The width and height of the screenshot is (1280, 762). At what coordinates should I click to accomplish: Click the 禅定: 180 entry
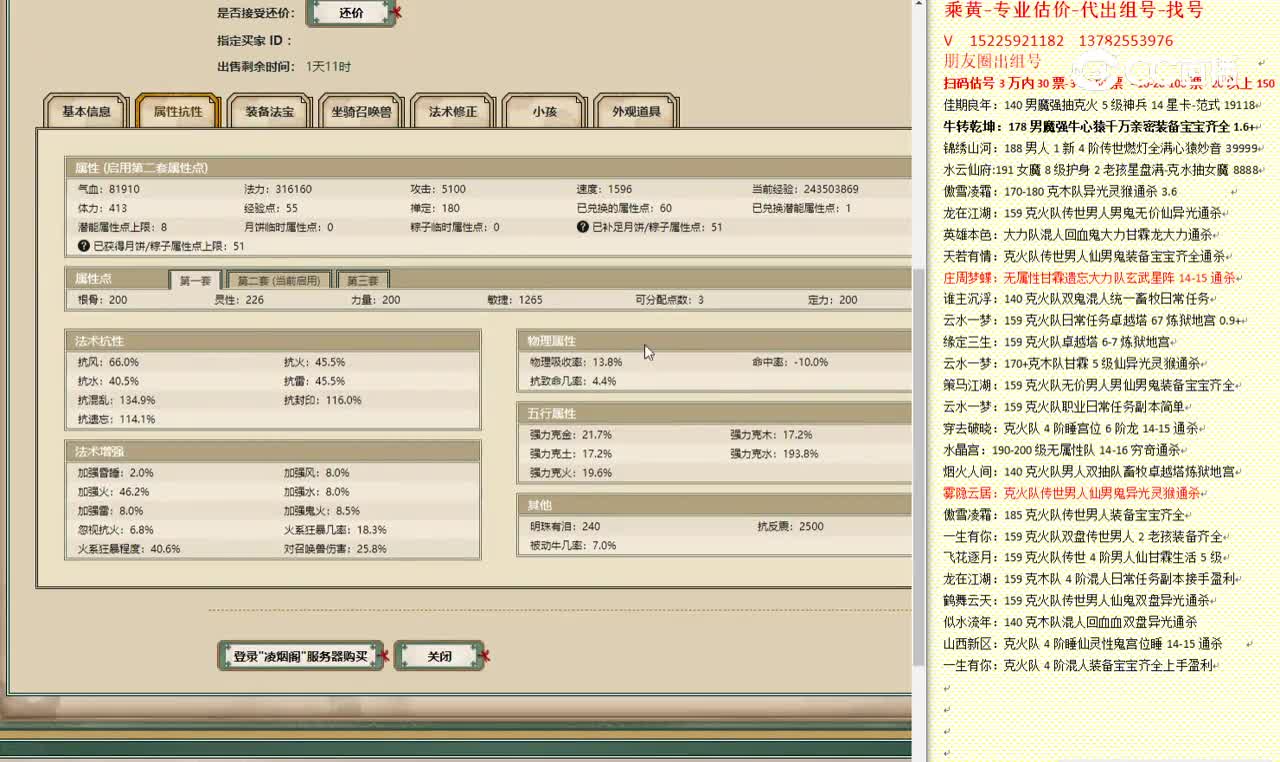pos(435,208)
